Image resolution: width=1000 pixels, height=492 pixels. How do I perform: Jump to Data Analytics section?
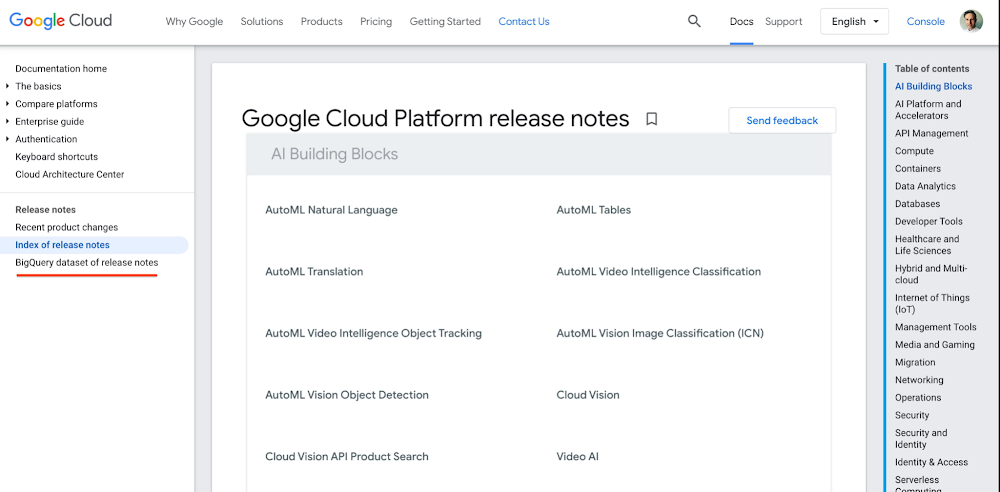(925, 186)
